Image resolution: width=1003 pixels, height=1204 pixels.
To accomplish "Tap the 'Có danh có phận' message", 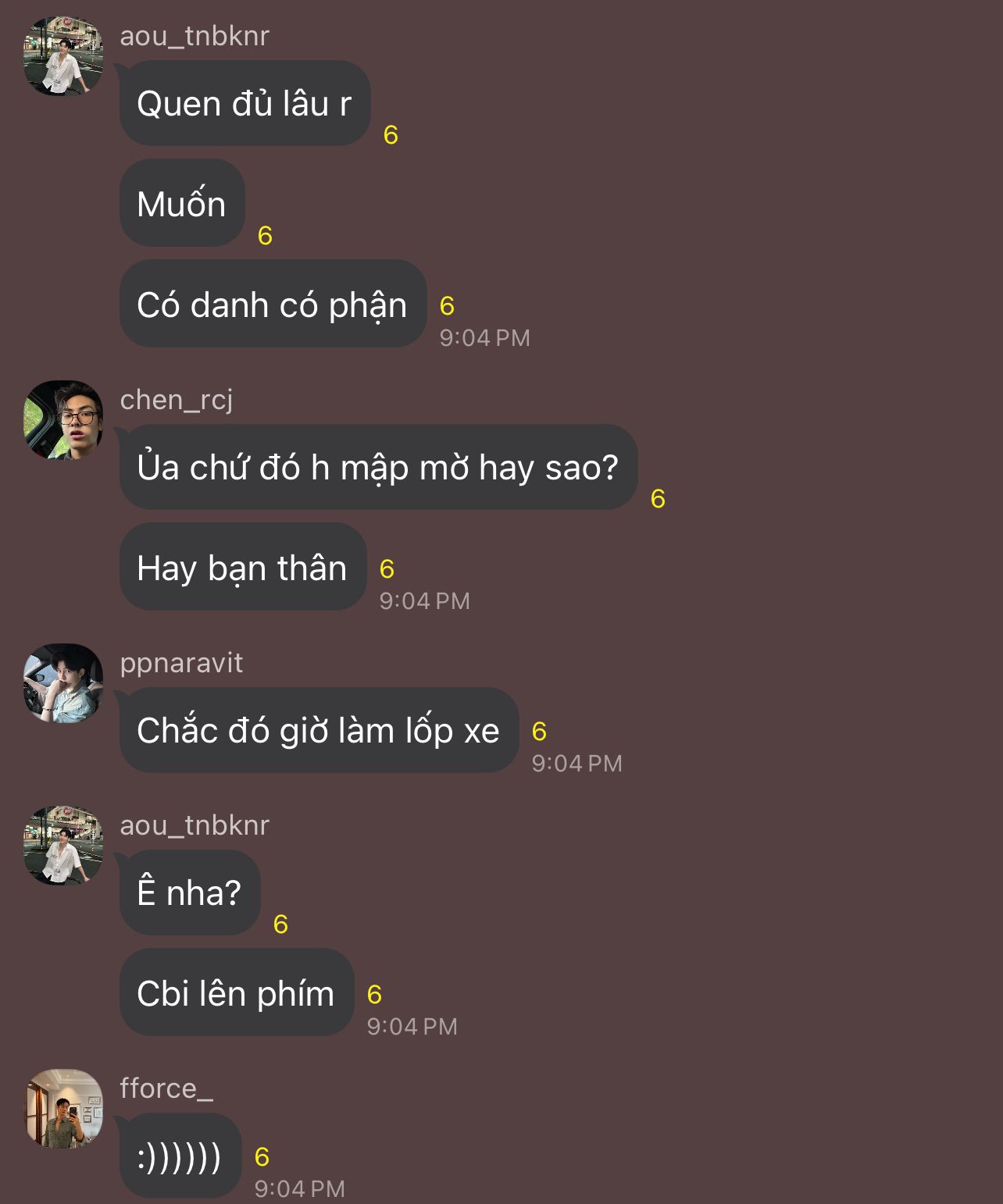I will [273, 304].
